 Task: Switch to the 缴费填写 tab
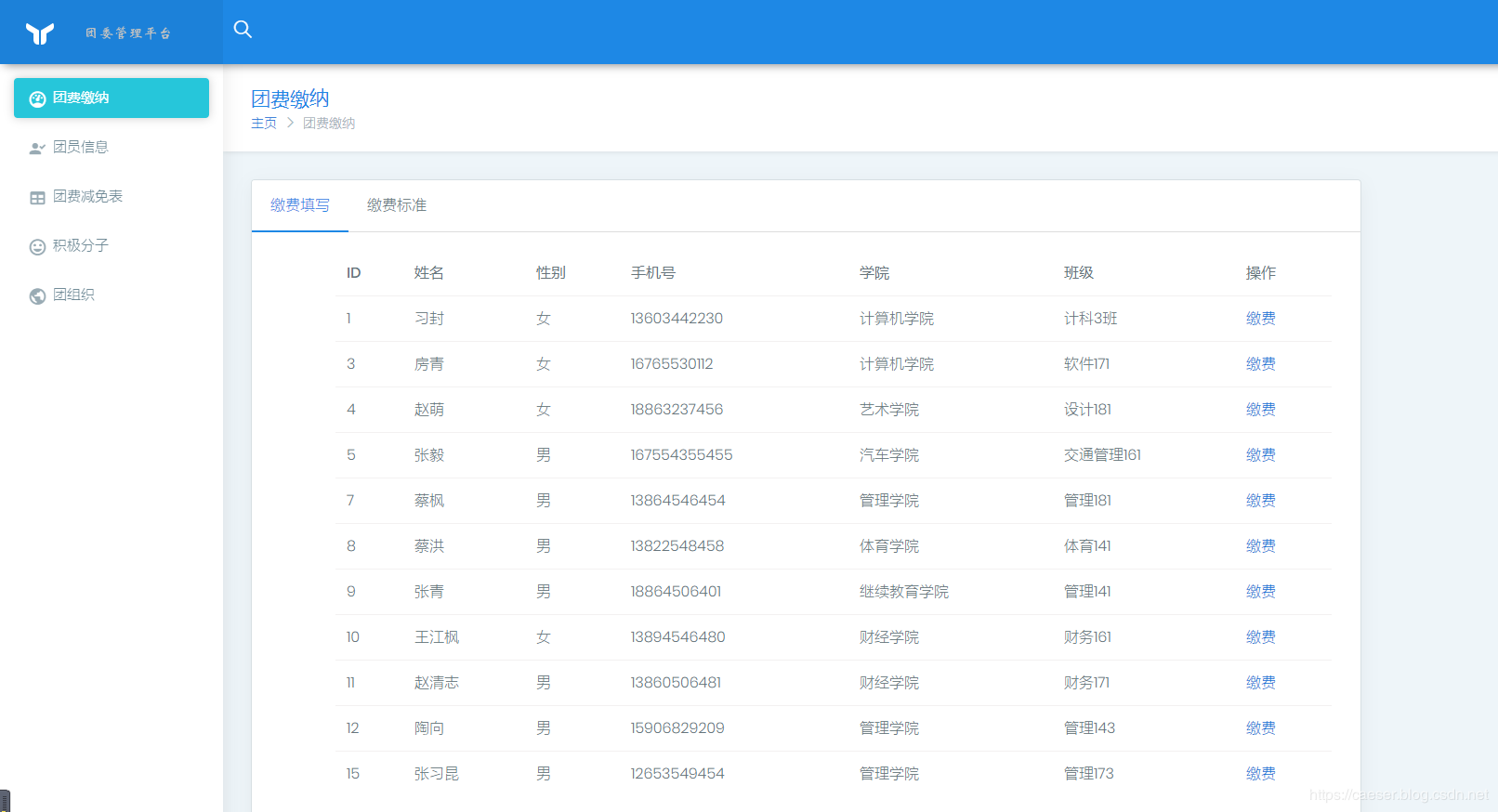300,205
